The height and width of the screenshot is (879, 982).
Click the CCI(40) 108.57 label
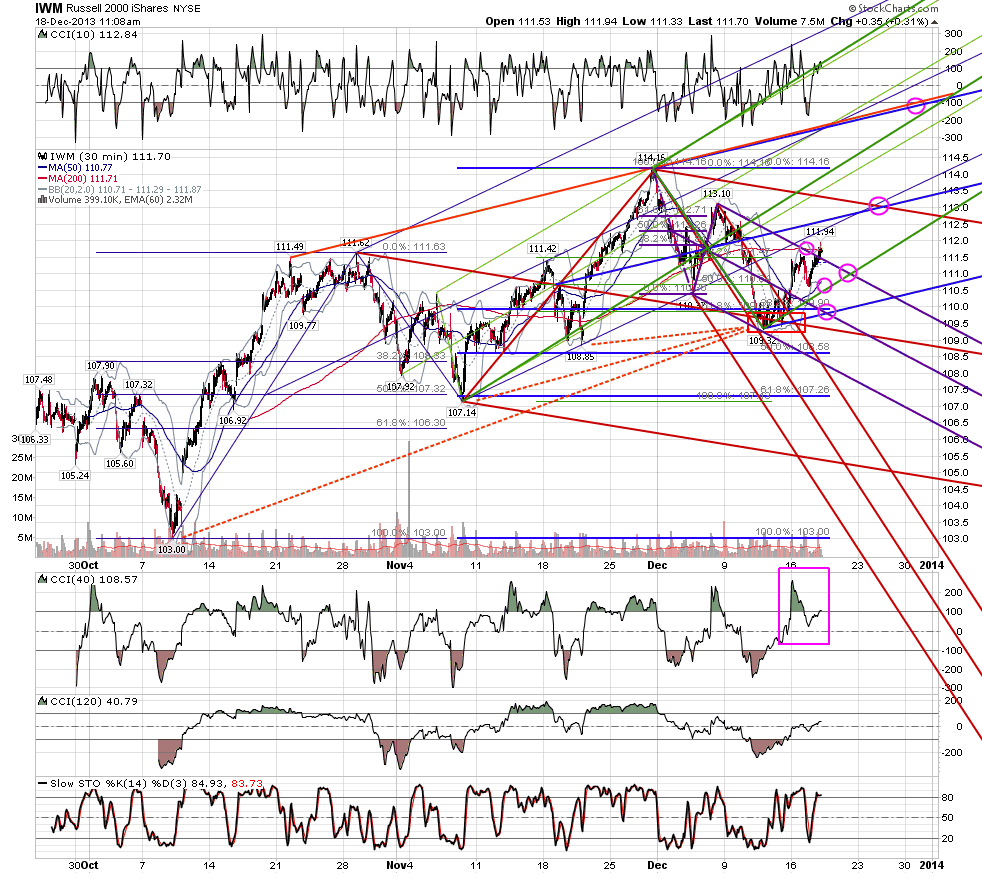[x=94, y=579]
